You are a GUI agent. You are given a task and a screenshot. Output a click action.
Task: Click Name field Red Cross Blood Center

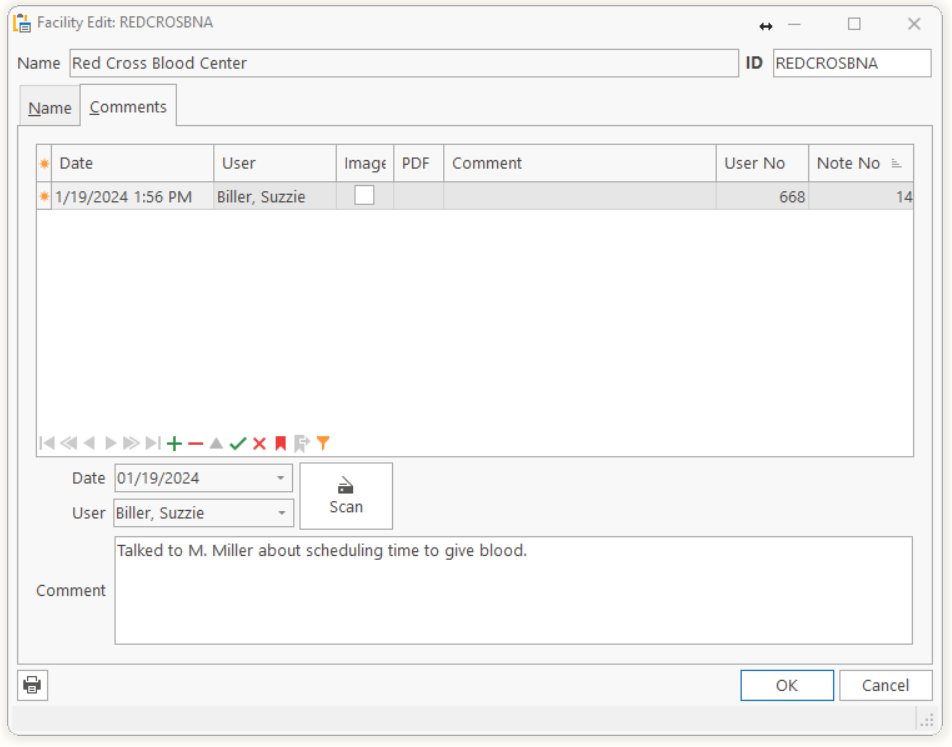404,63
